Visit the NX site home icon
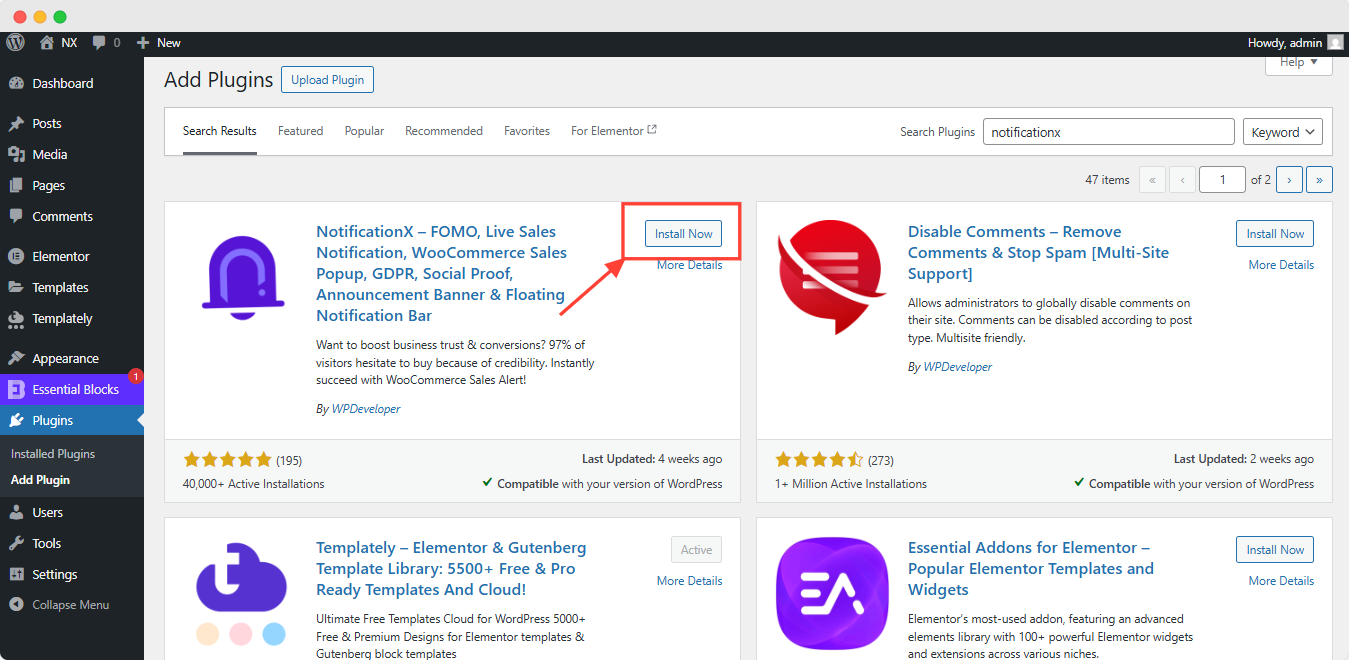This screenshot has width=1349, height=660. 46,43
